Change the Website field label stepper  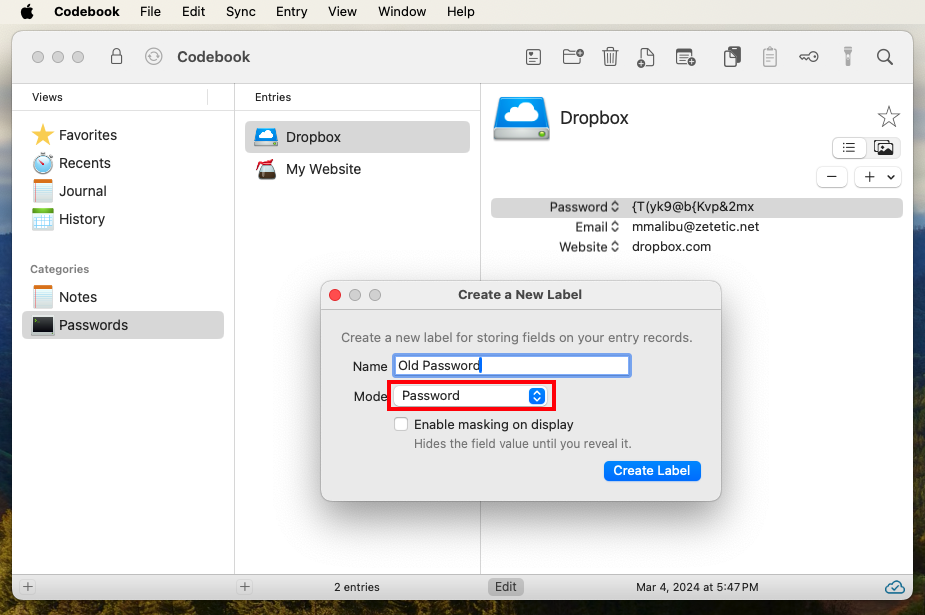point(615,246)
